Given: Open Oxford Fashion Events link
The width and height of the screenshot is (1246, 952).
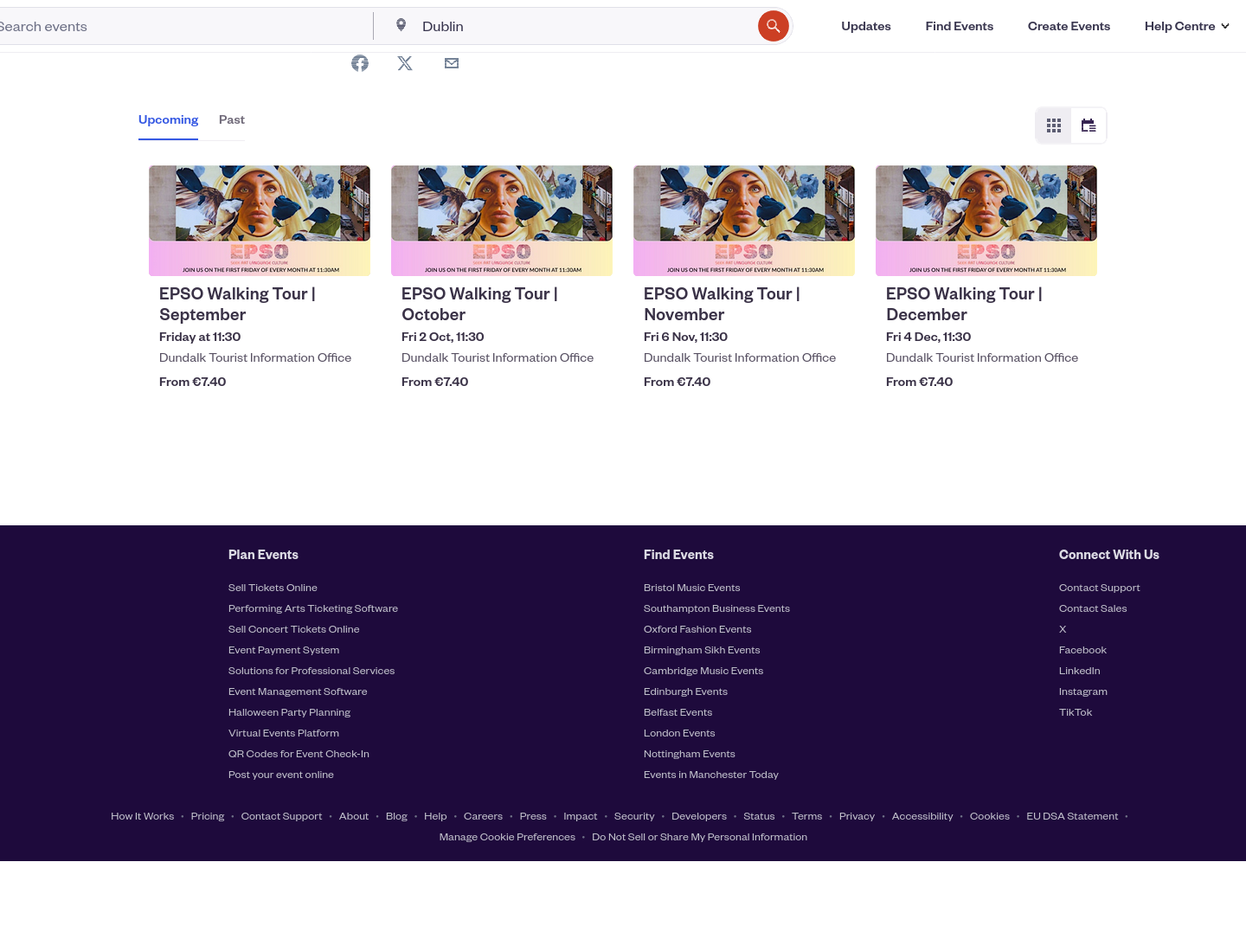Looking at the screenshot, I should point(697,629).
